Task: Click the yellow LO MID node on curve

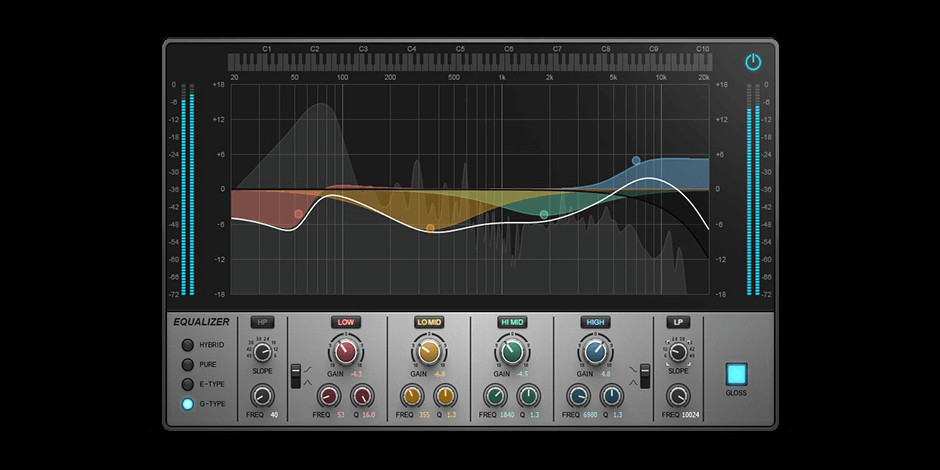Action: (431, 229)
